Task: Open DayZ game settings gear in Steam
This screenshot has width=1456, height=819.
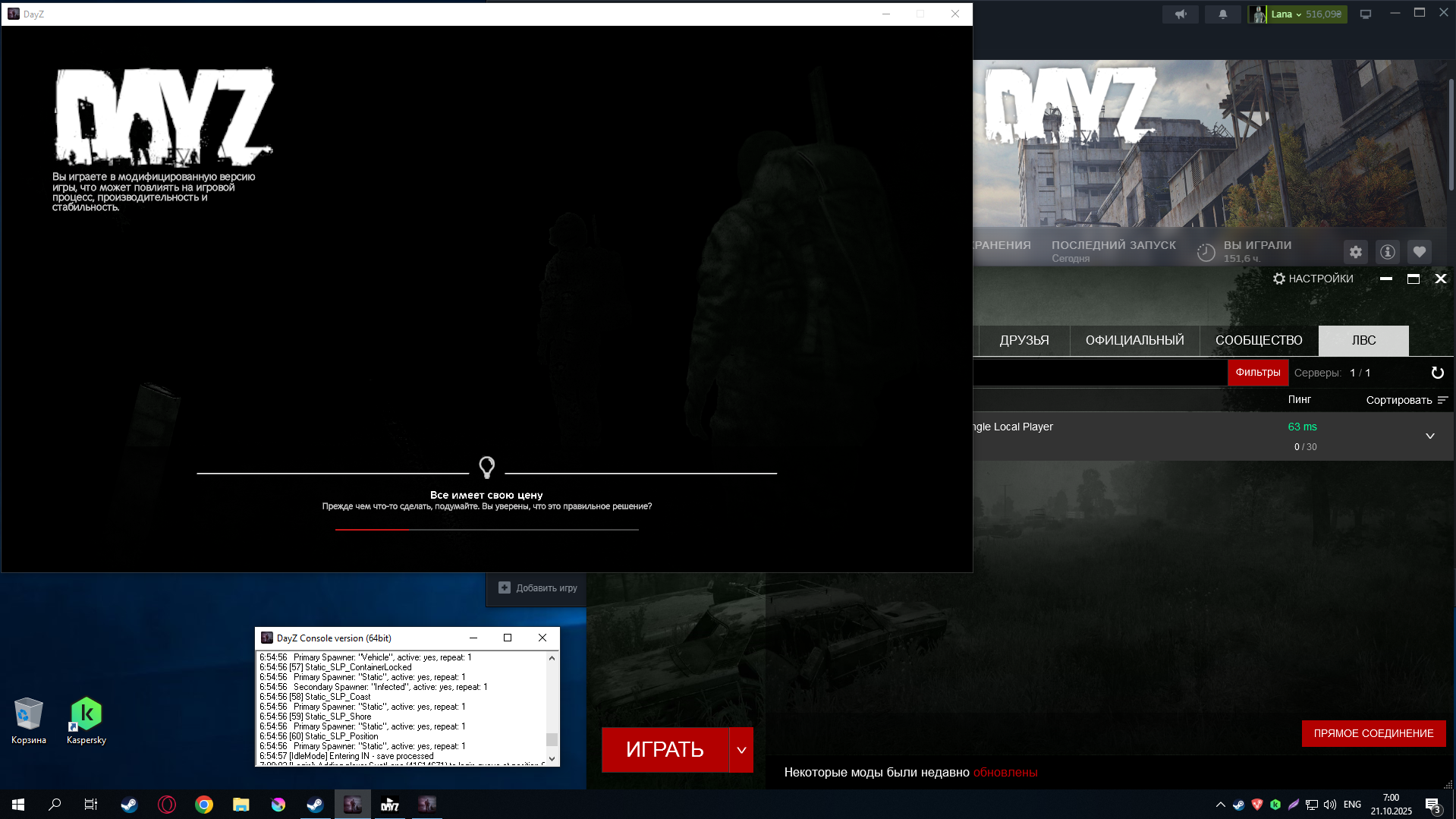Action: pos(1356,252)
